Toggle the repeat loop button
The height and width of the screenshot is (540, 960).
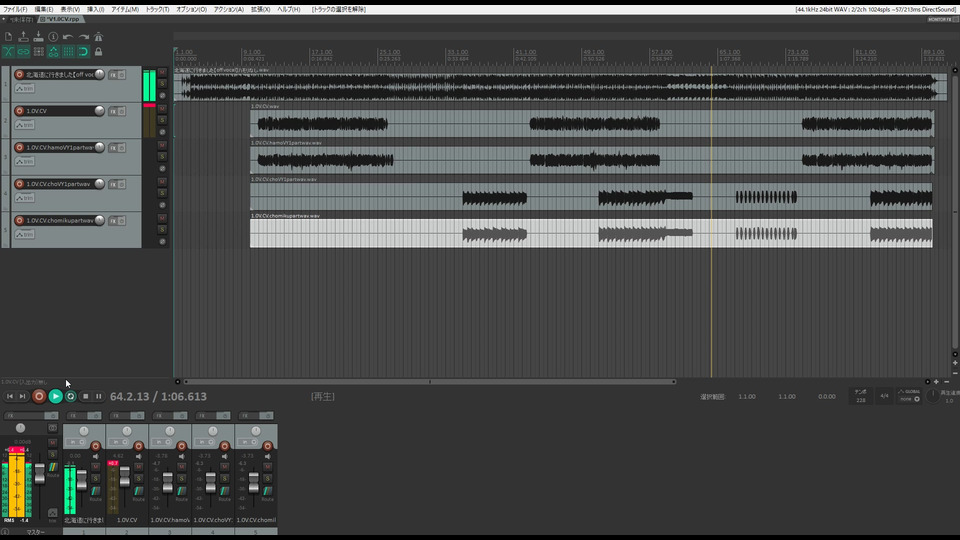coord(70,397)
